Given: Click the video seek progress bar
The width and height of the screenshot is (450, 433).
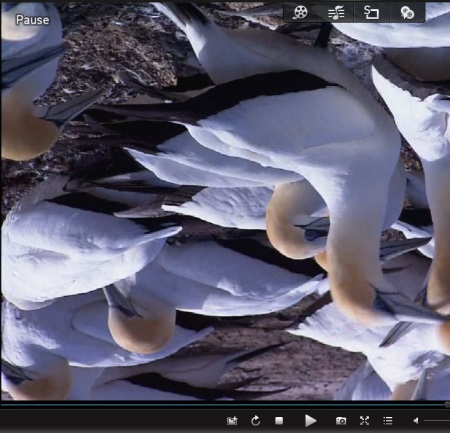Looking at the screenshot, I should pos(225,405).
